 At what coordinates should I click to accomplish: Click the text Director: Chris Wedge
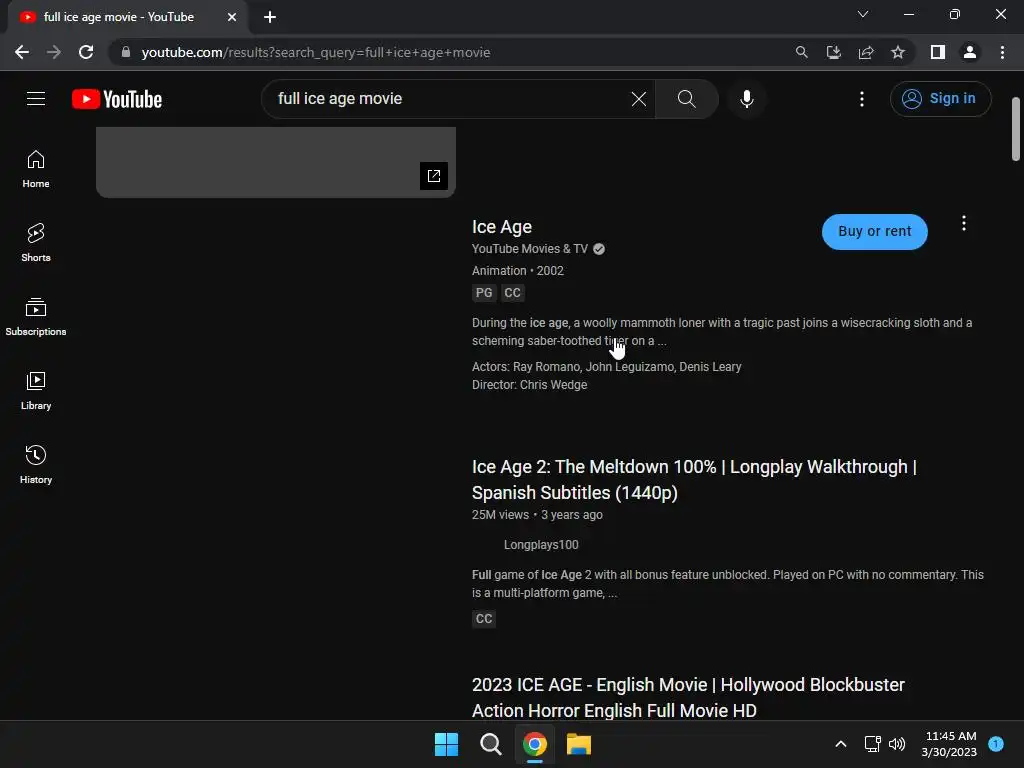pos(530,385)
